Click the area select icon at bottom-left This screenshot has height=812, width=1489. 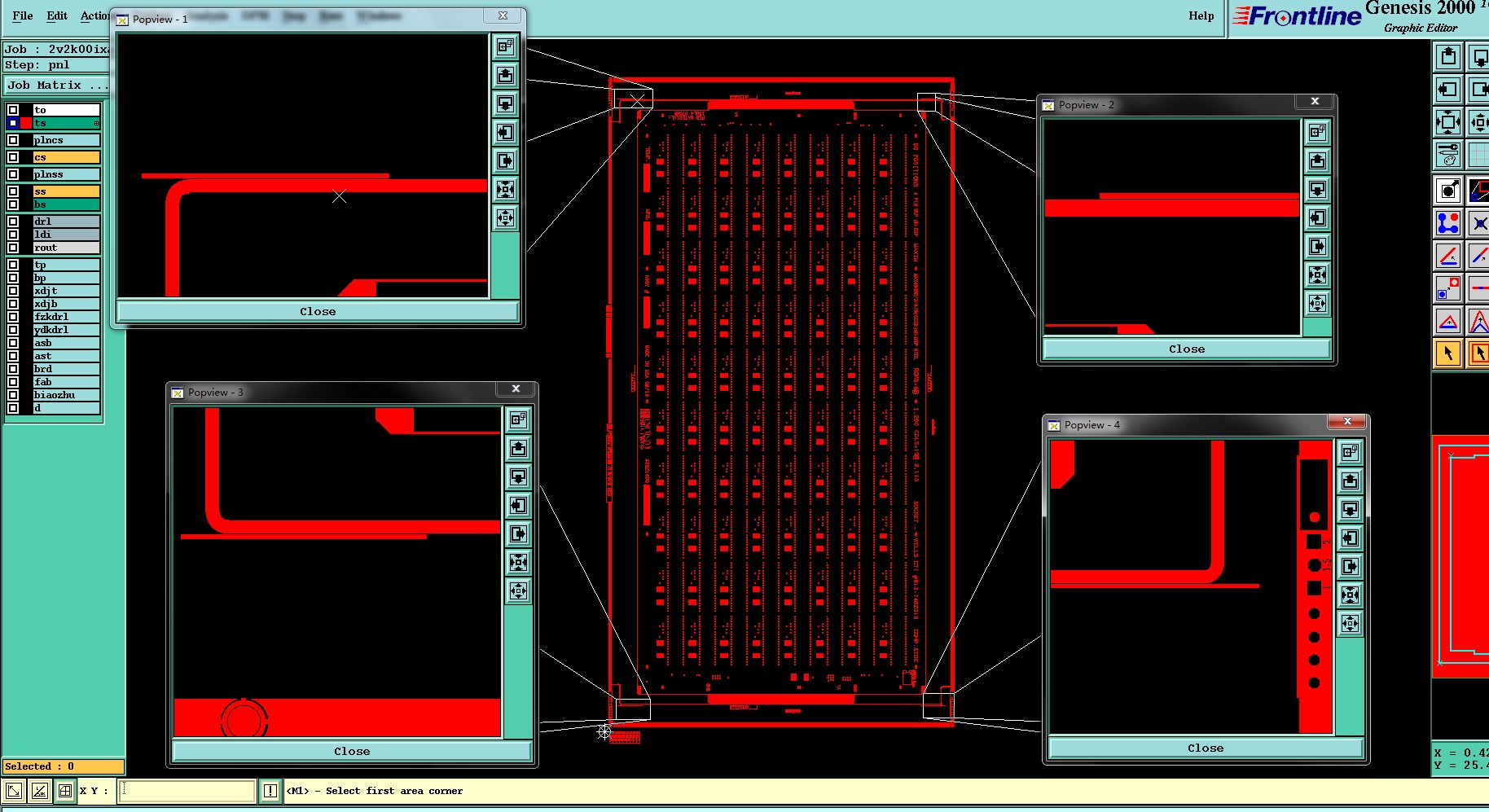[x=14, y=791]
